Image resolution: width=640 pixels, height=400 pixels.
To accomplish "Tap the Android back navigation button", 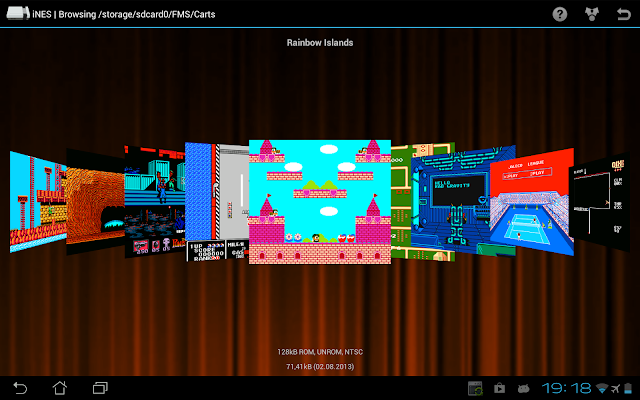I will tap(20, 388).
